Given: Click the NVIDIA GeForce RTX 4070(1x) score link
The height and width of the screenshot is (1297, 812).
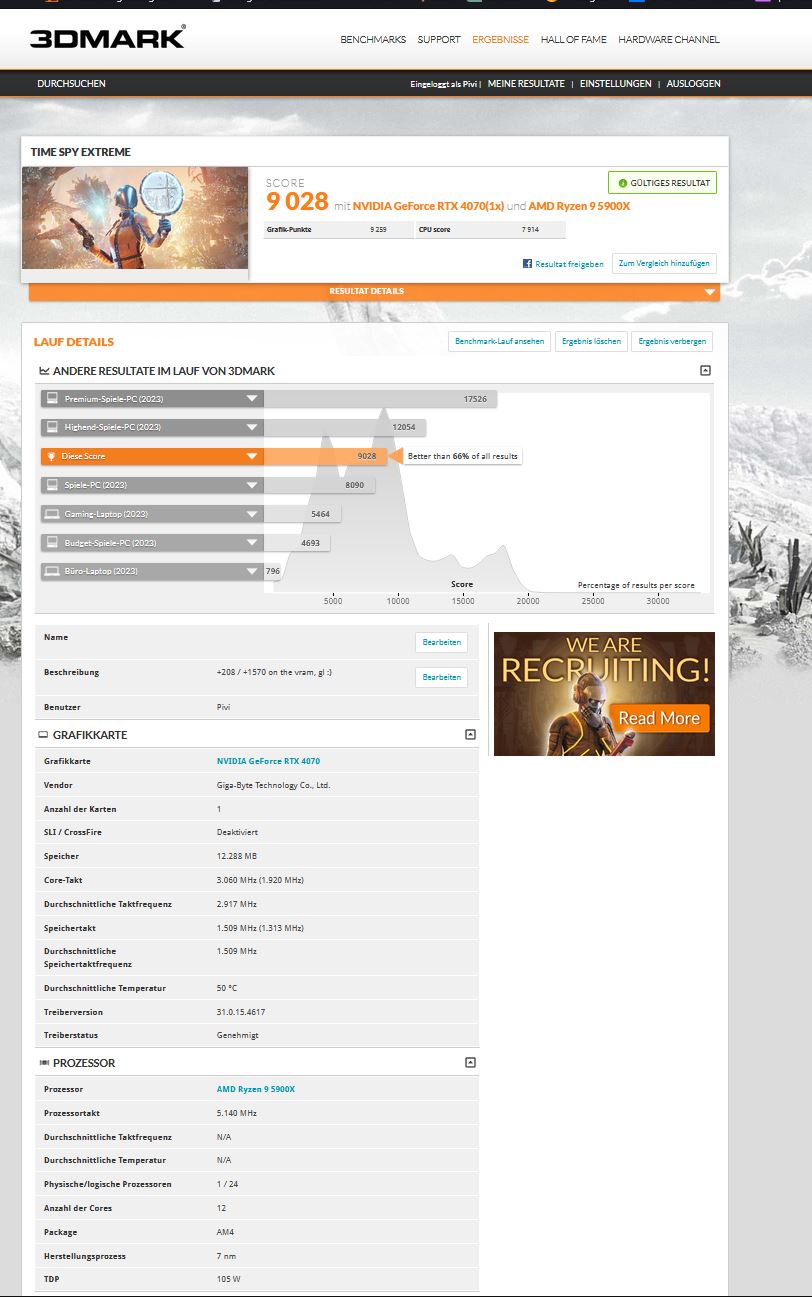Looking at the screenshot, I should pos(428,206).
